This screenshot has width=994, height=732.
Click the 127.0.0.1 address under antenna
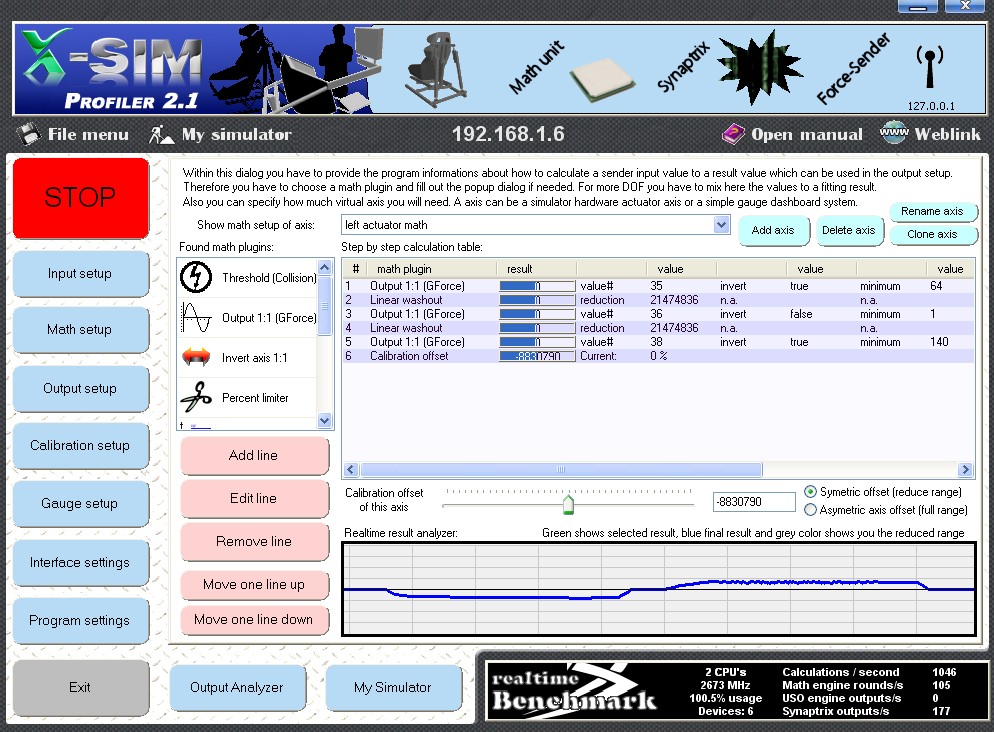(x=931, y=106)
